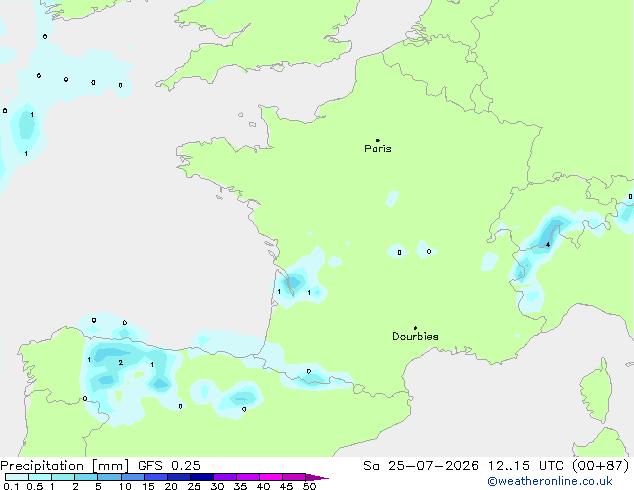Click the Paris city dot marker
Viewport: 634px width, 490px height.
coord(378,140)
